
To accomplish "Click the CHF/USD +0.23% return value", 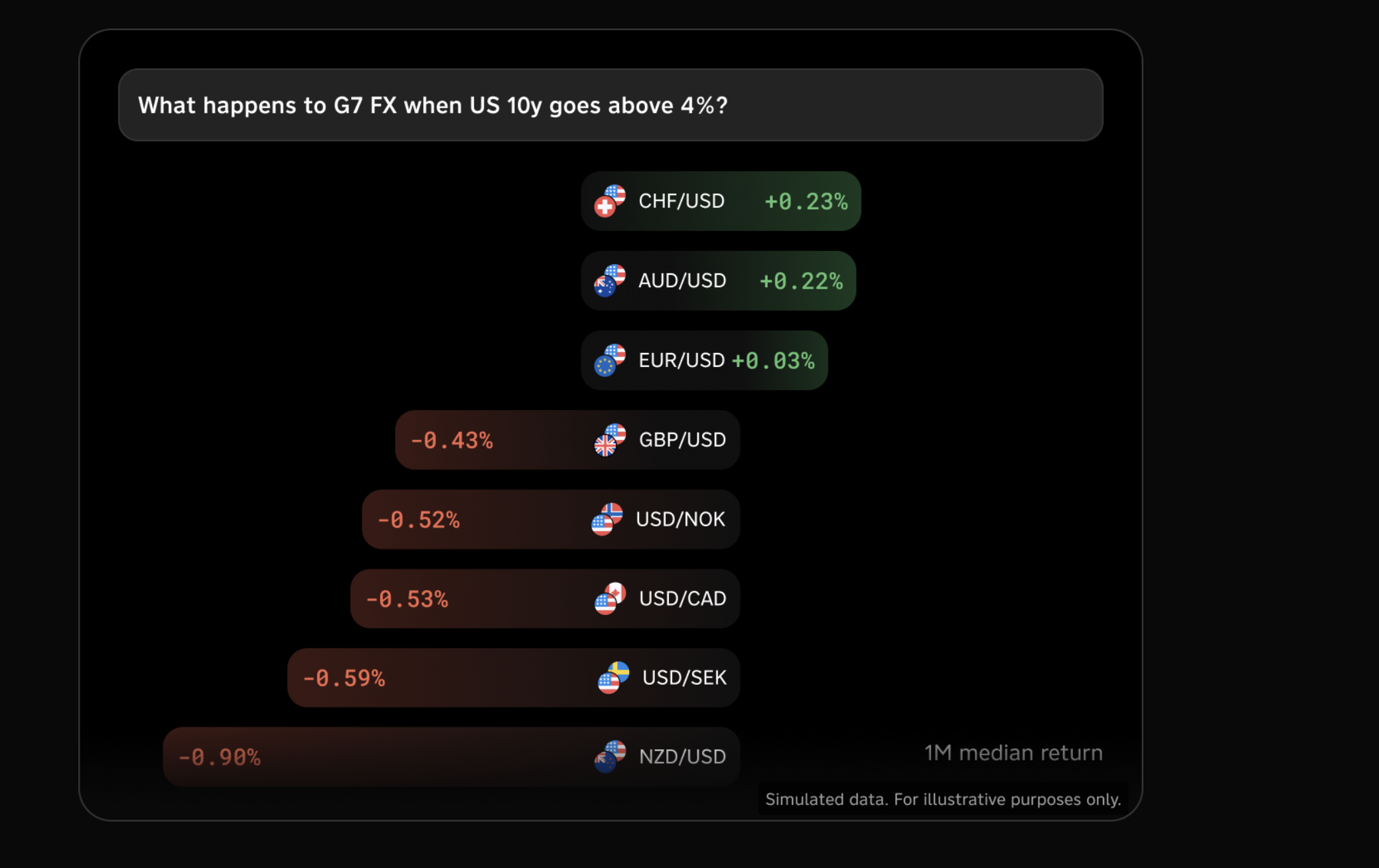I will coord(806,202).
